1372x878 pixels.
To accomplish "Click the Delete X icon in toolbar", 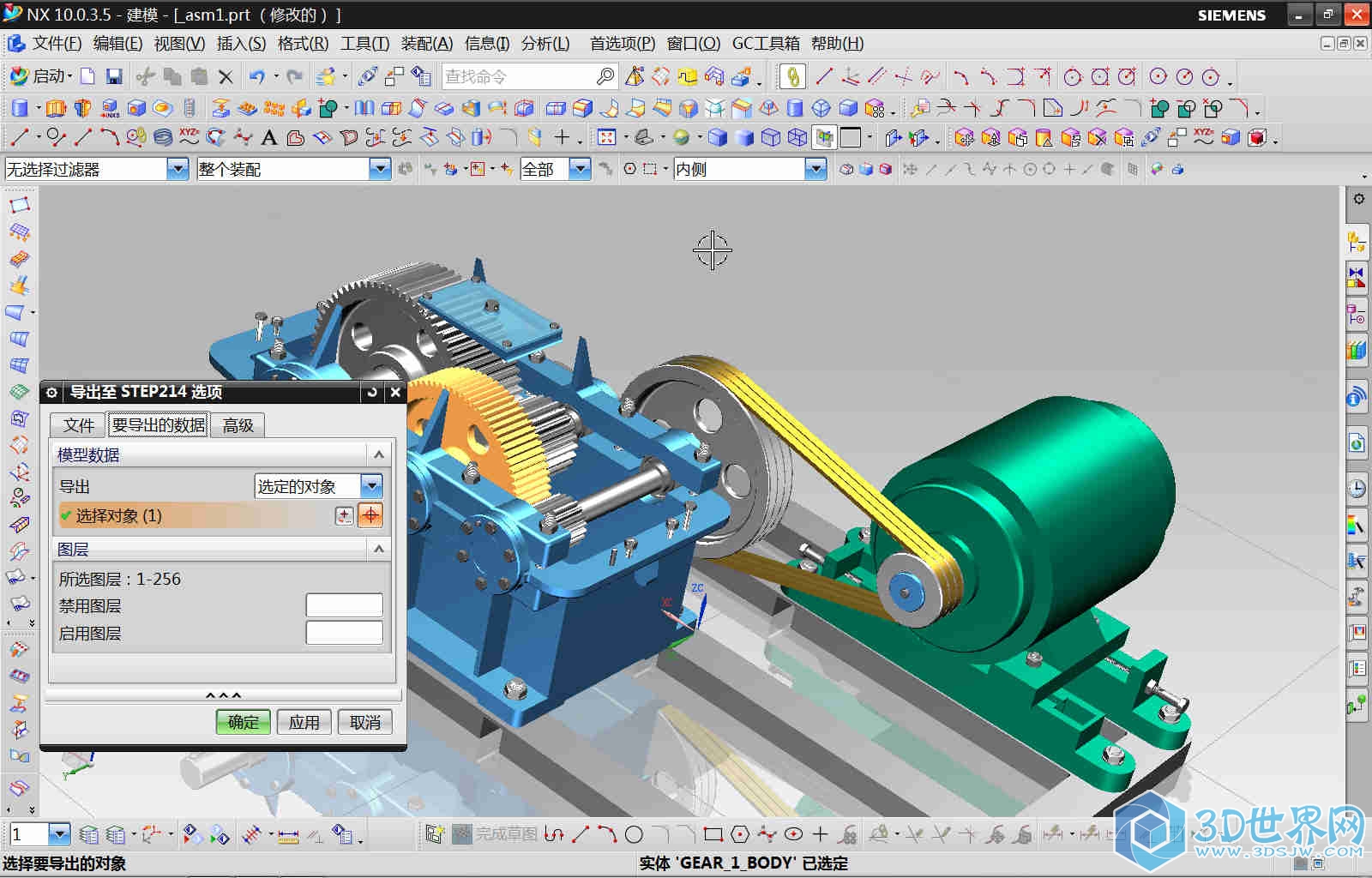I will point(226,76).
